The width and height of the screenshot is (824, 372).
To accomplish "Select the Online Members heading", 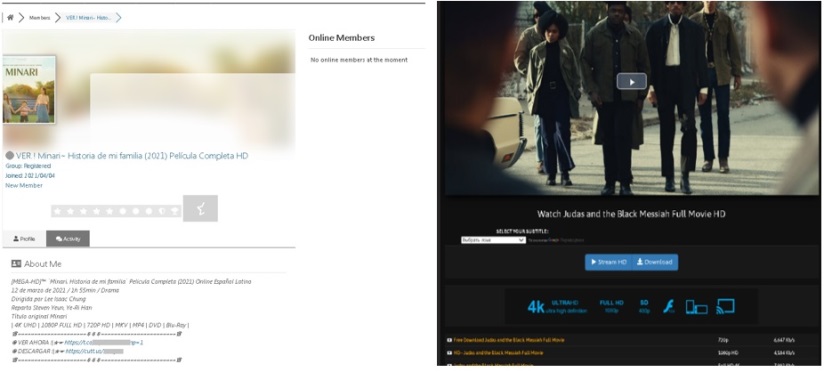I will tap(342, 38).
